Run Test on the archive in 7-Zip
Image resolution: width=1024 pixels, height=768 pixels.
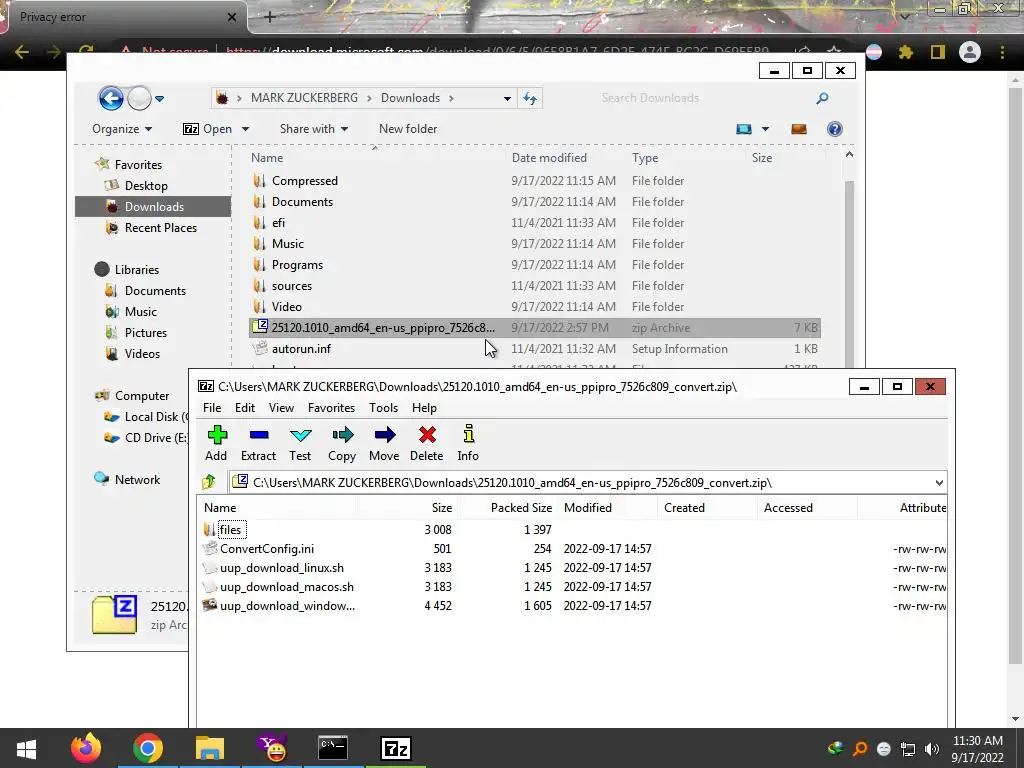(300, 443)
